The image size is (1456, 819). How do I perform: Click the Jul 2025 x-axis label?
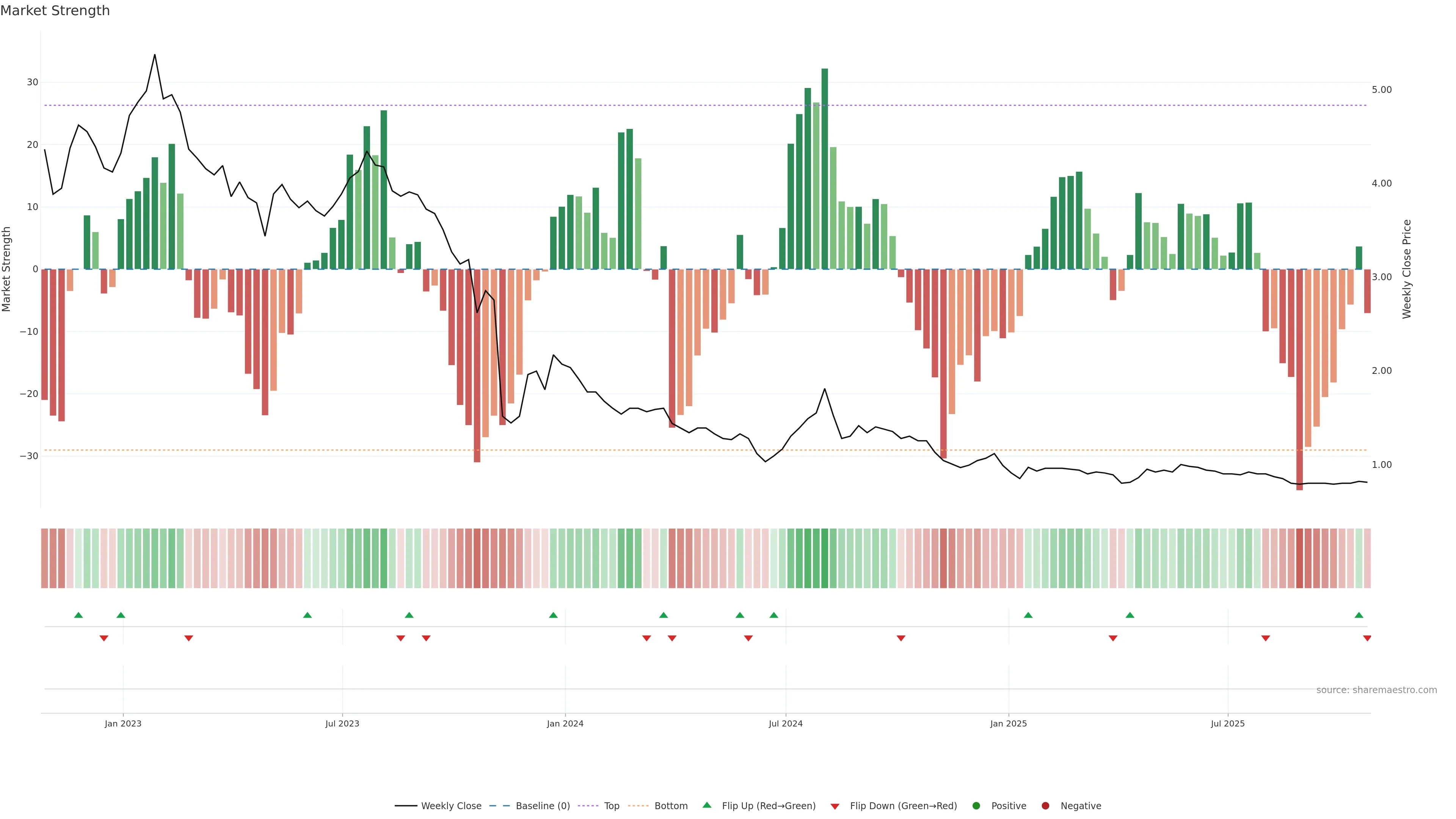1227,723
